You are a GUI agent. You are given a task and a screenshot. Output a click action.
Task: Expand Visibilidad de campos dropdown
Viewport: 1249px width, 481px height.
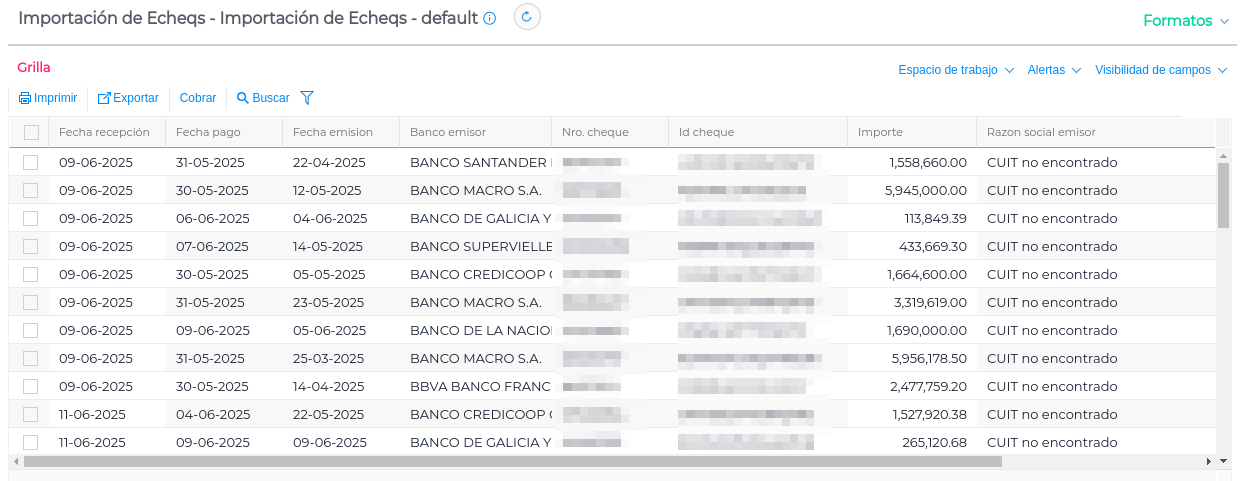pyautogui.click(x=1161, y=70)
